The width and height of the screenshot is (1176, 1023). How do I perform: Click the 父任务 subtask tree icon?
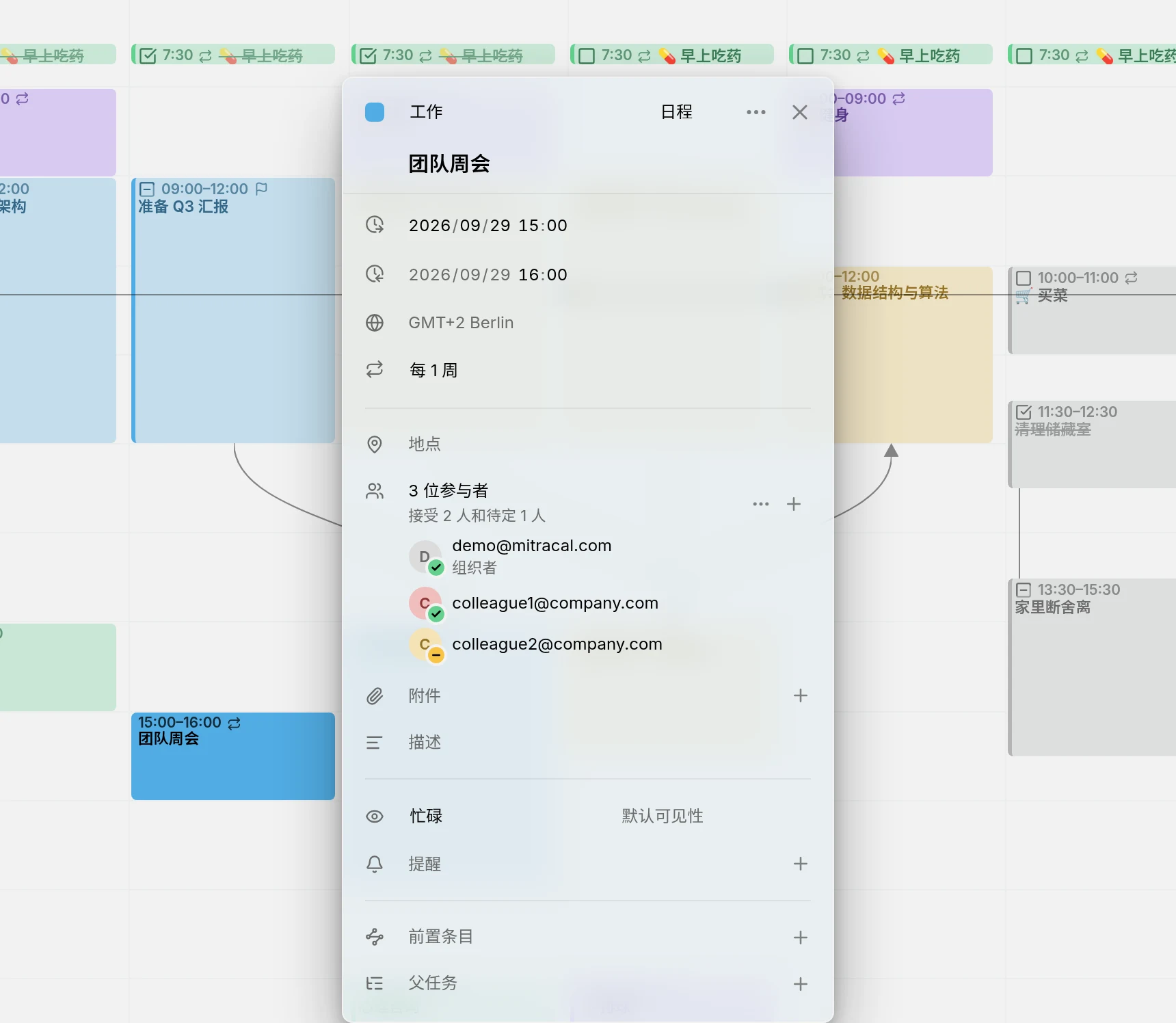click(x=375, y=983)
